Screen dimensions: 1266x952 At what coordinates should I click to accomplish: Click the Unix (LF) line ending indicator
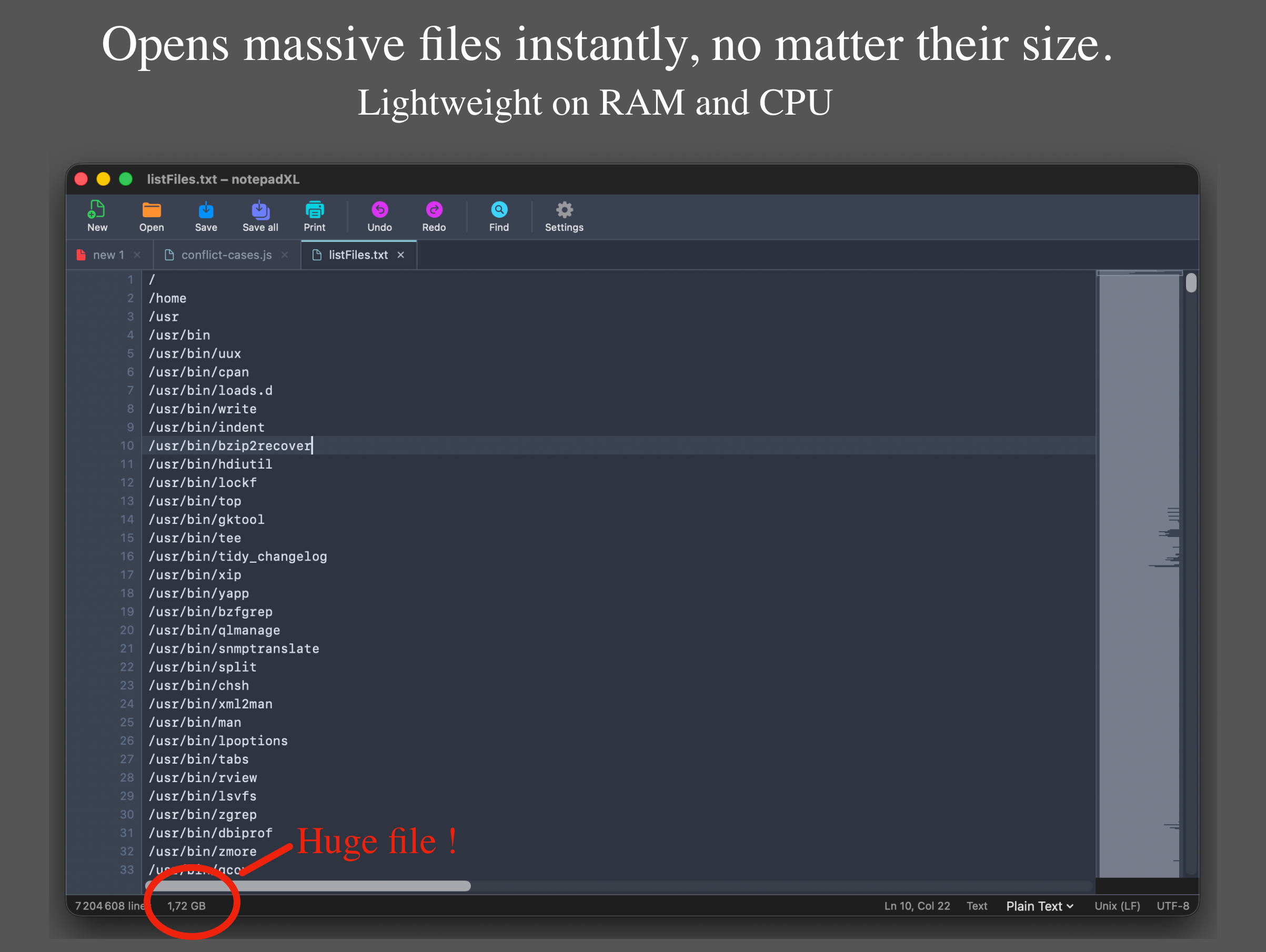[1117, 906]
